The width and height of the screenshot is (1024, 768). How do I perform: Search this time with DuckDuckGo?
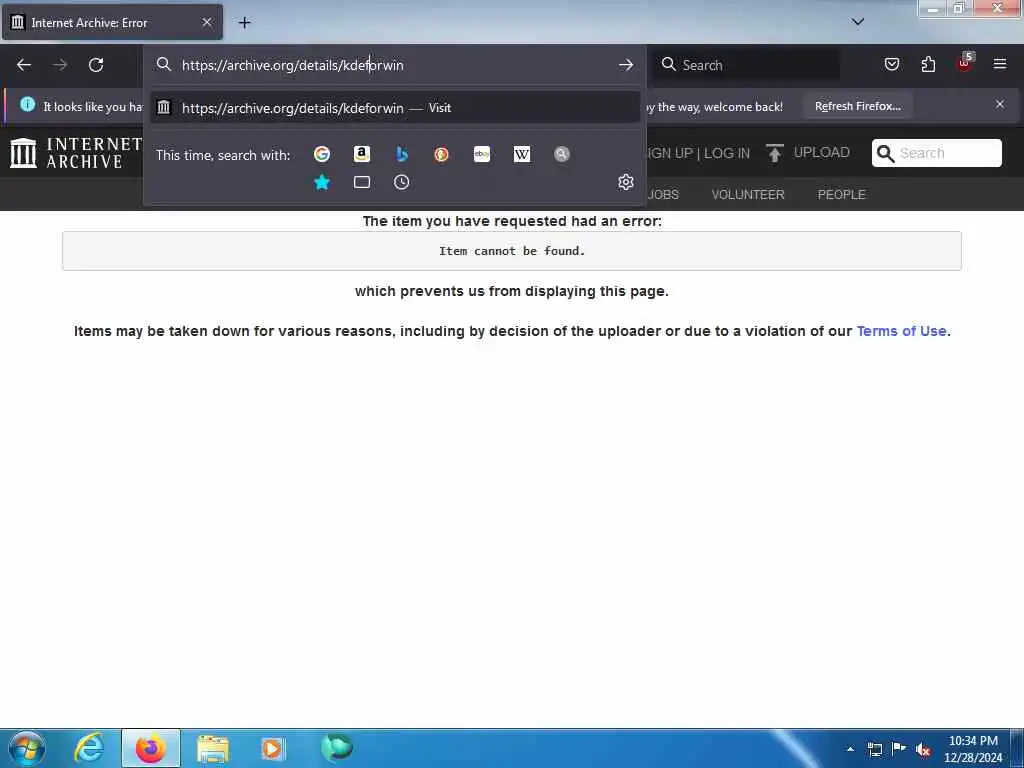(441, 154)
